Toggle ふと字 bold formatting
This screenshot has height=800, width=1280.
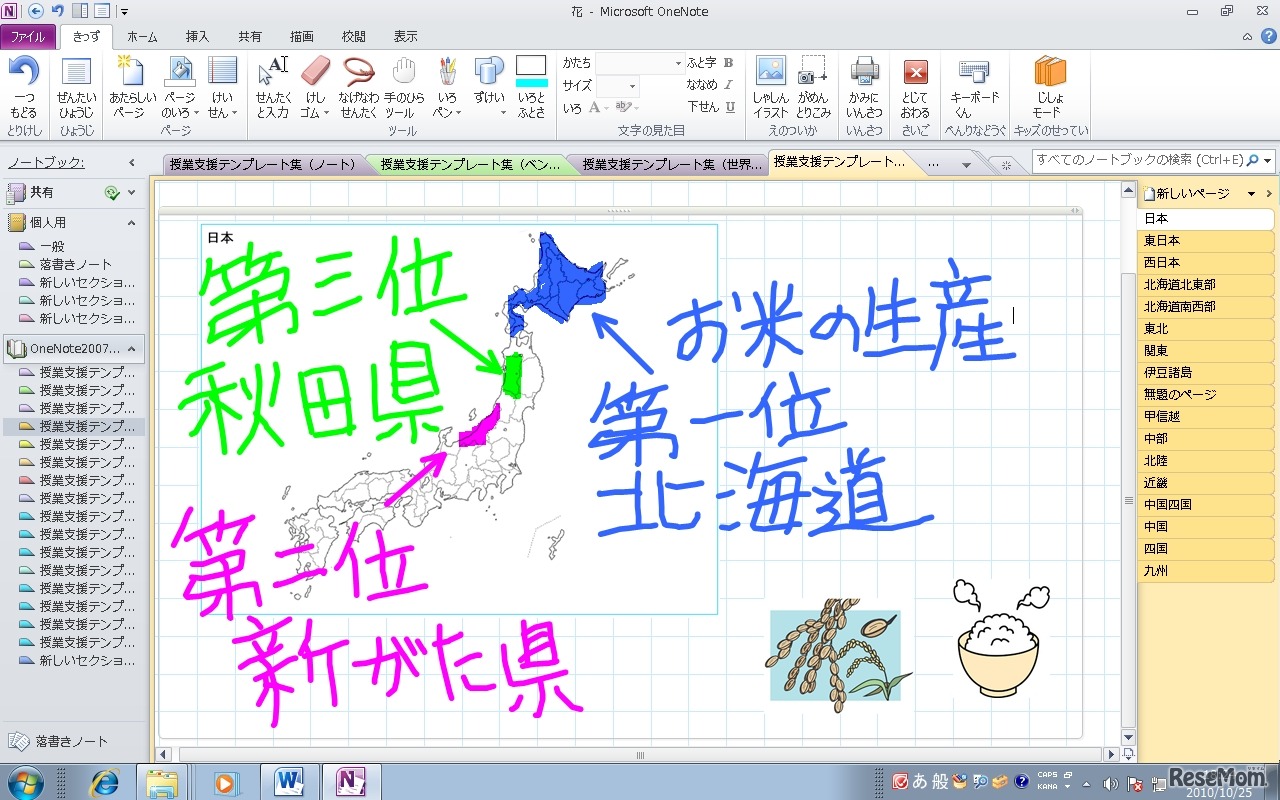coord(728,63)
